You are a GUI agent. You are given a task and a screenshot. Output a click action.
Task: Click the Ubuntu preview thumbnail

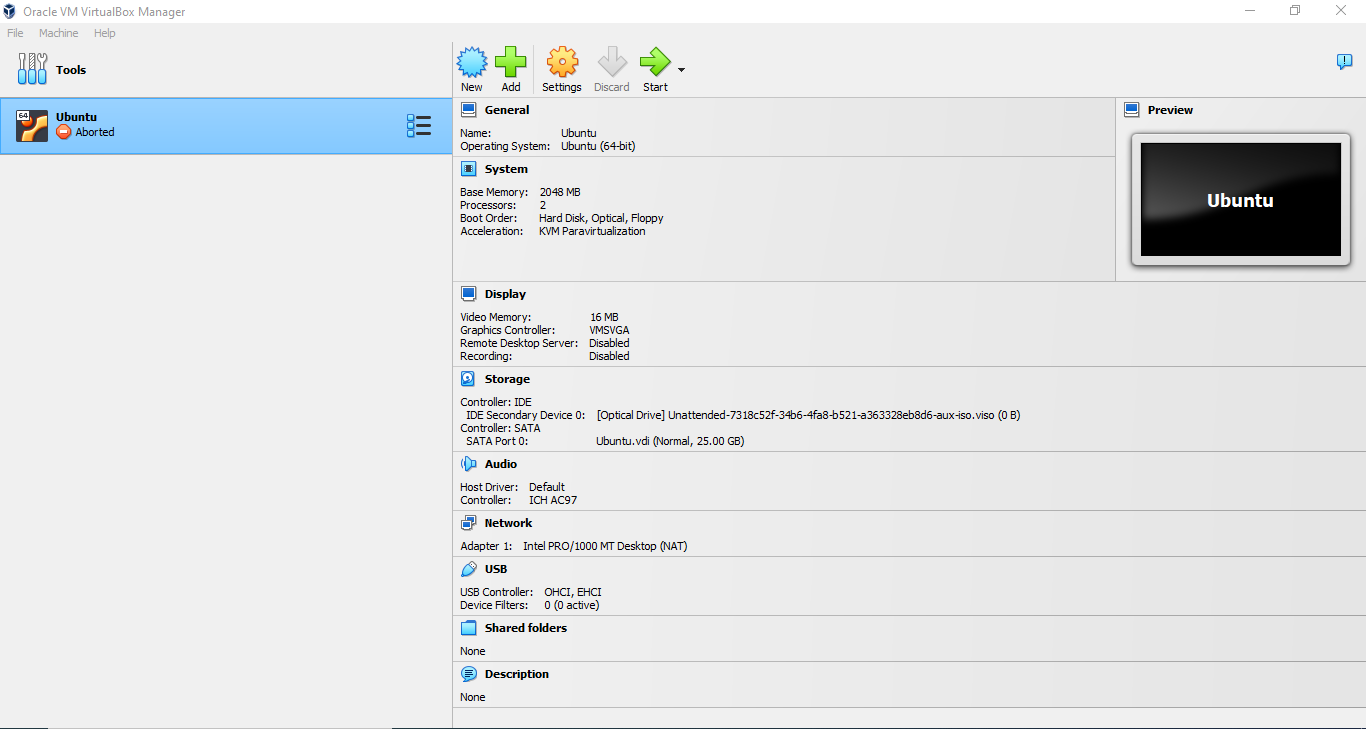[1240, 199]
